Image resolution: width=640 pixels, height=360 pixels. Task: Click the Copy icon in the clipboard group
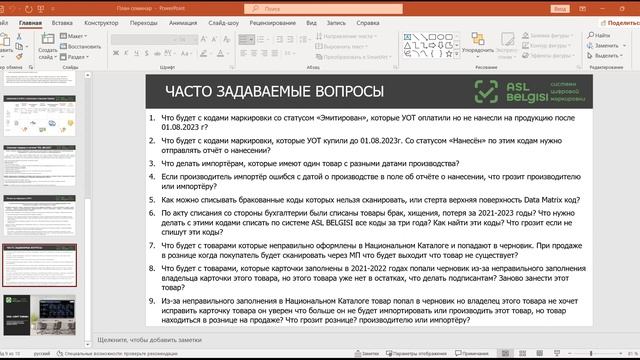pos(19,47)
